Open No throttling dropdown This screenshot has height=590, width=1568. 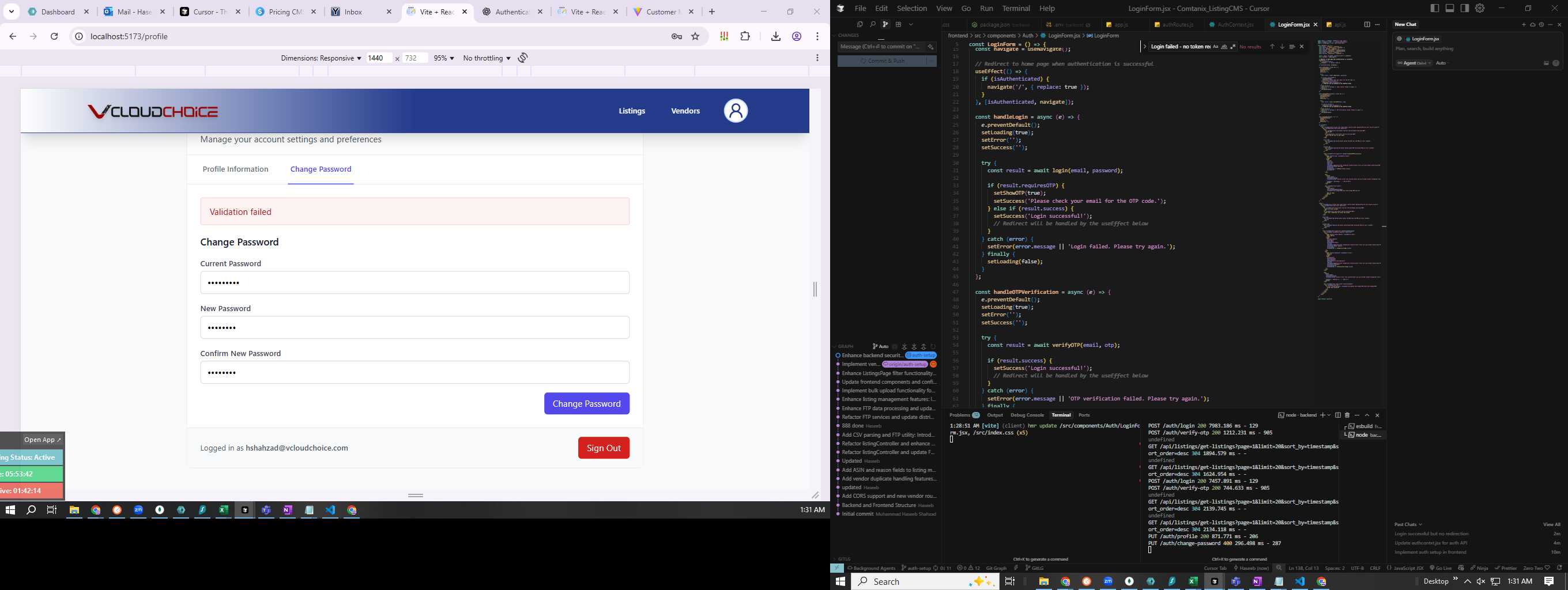[487, 58]
